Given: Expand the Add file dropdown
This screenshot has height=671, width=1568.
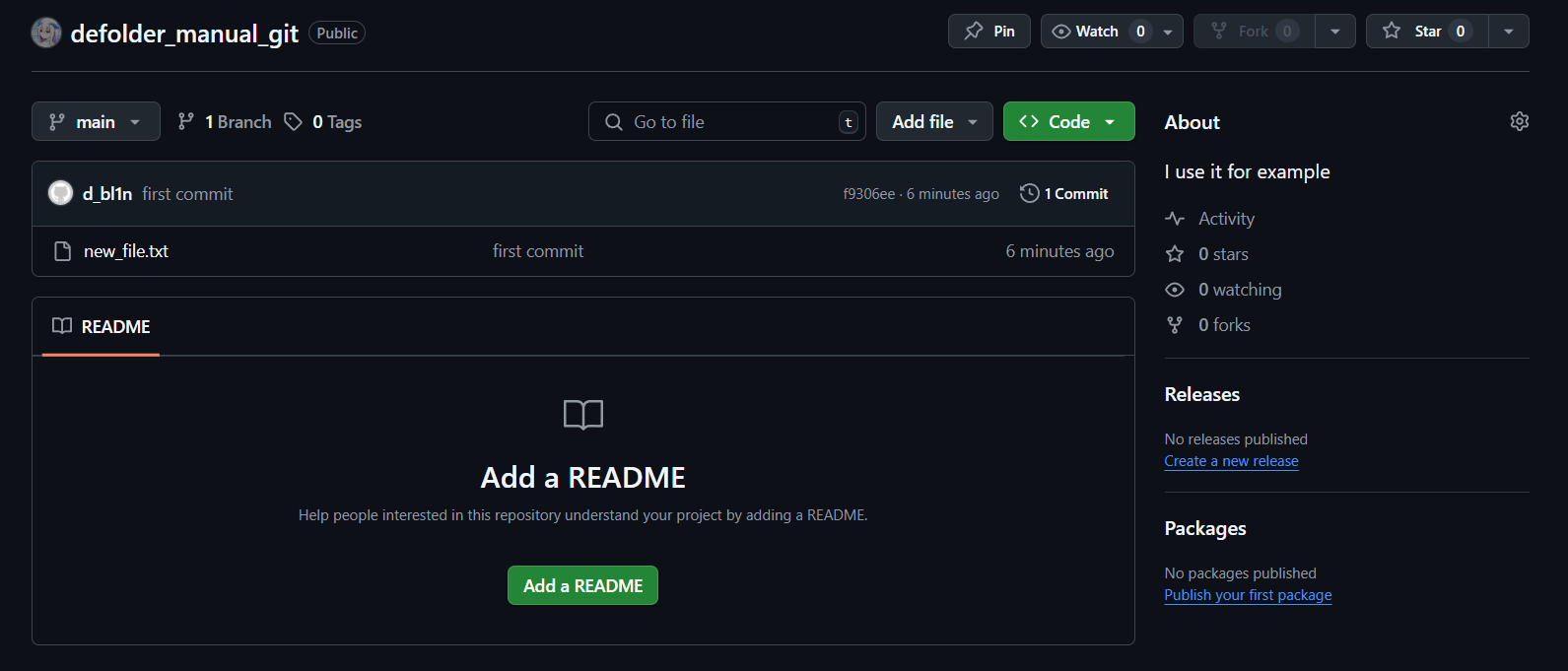Looking at the screenshot, I should click(x=934, y=121).
